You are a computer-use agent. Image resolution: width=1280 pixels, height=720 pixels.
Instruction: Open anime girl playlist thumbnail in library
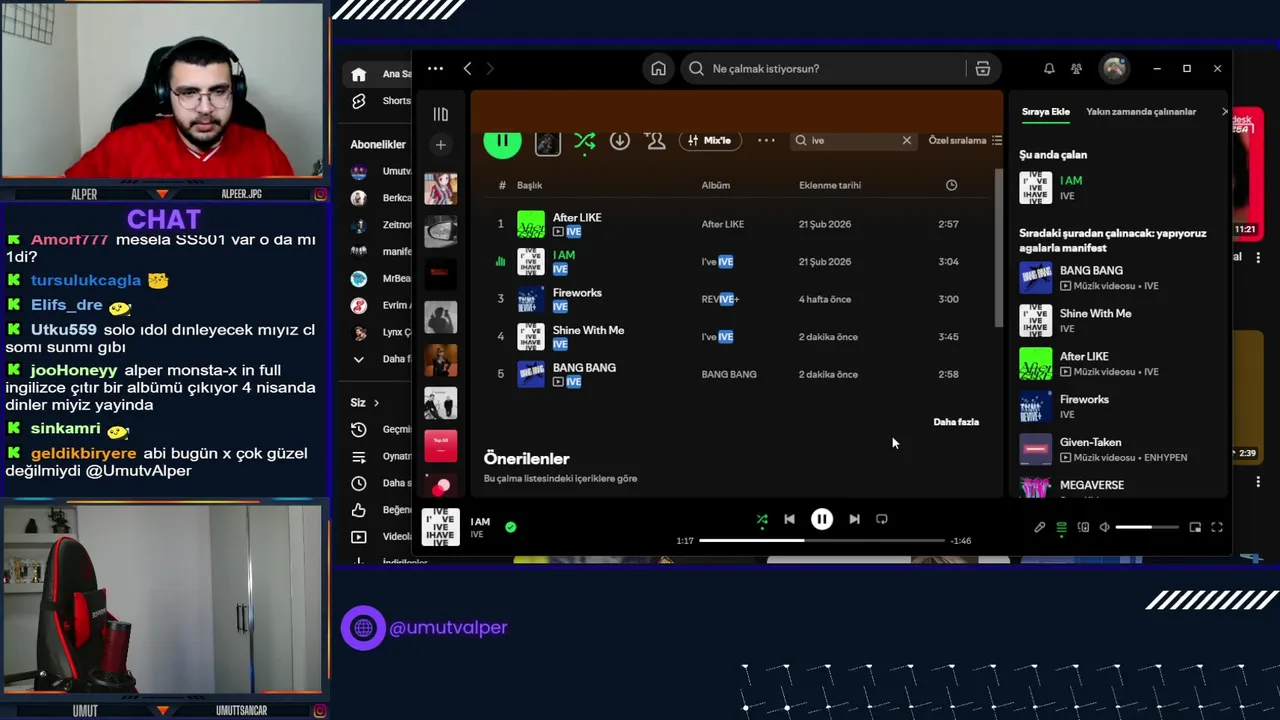[441, 188]
